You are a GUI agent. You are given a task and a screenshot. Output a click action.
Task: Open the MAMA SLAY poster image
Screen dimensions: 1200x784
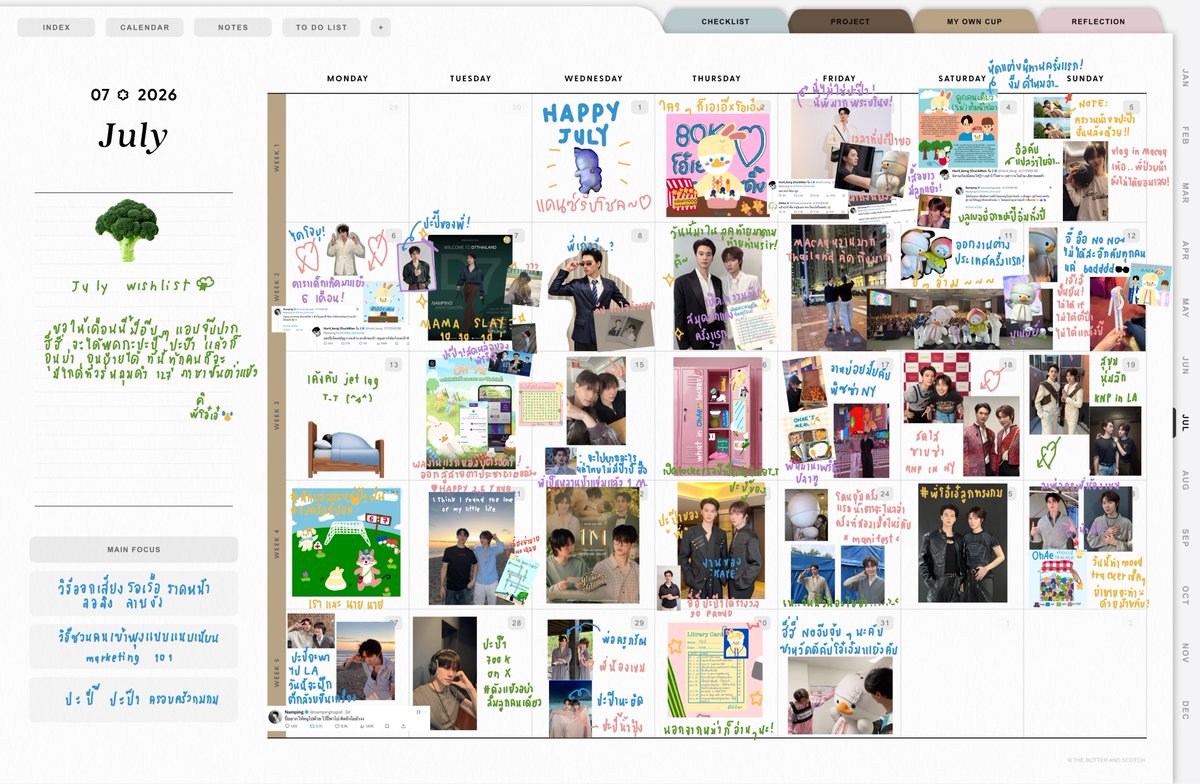(x=470, y=289)
